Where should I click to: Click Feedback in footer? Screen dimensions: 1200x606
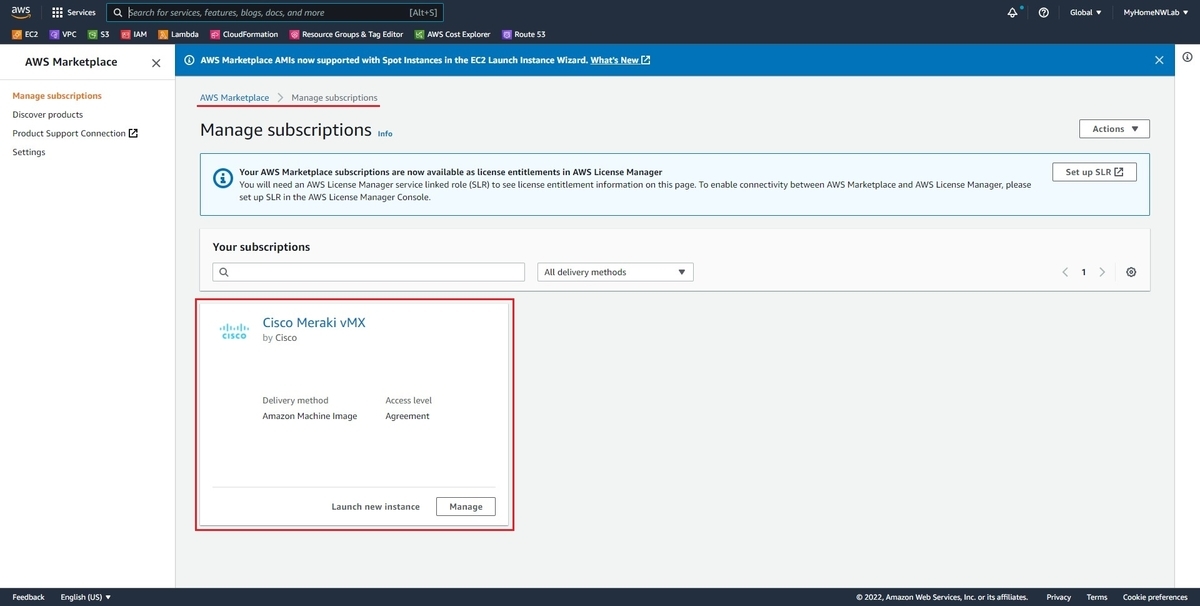pyautogui.click(x=28, y=597)
